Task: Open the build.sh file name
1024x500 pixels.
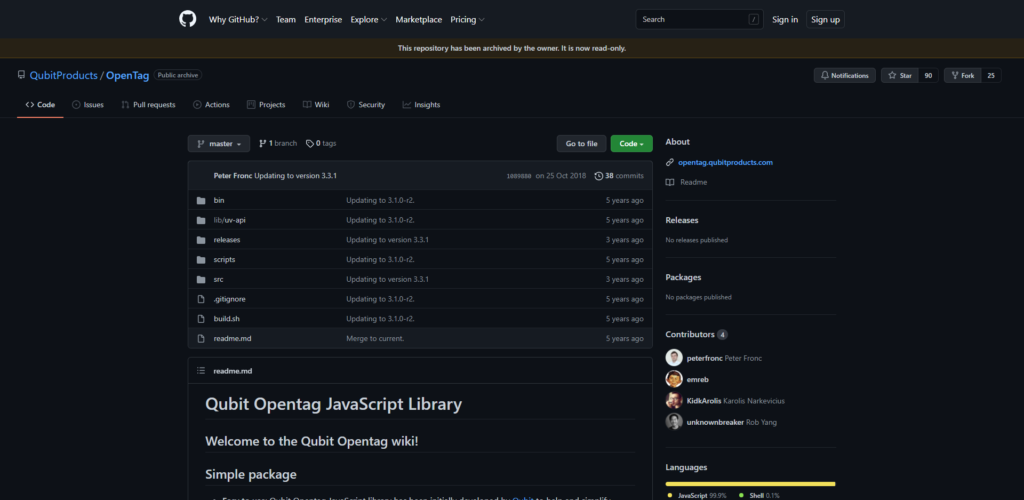Action: coord(227,319)
